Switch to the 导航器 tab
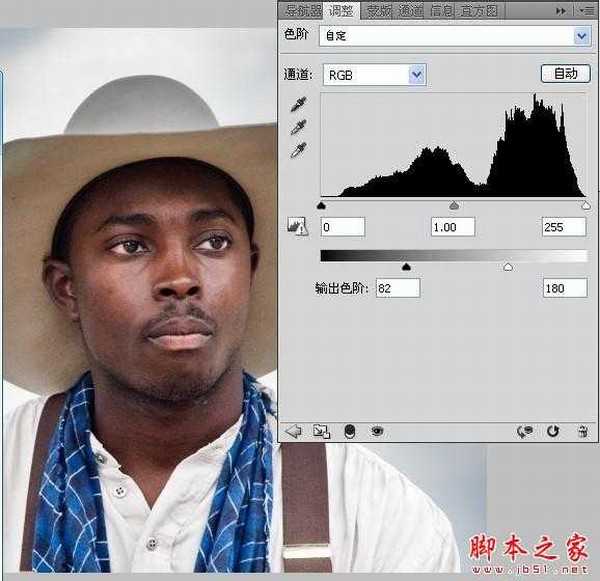The image size is (600, 581). [x=304, y=11]
